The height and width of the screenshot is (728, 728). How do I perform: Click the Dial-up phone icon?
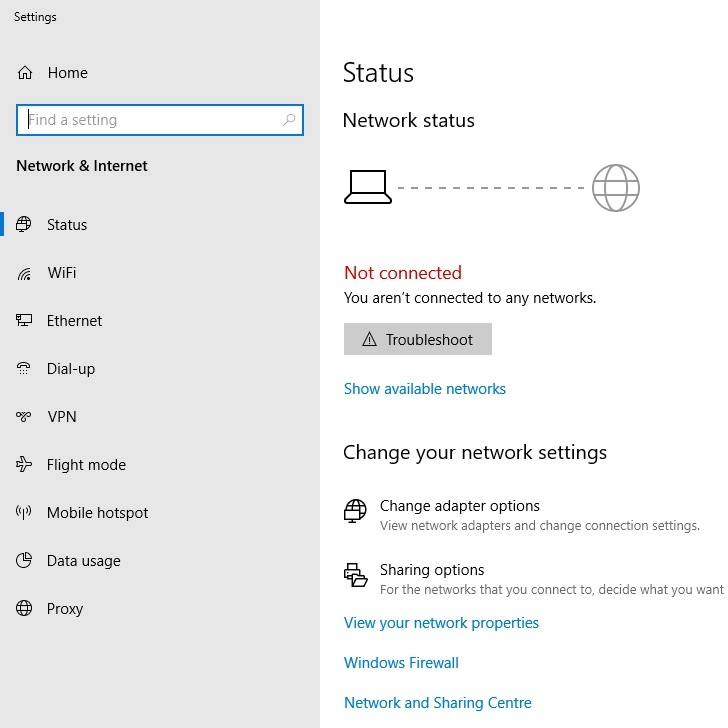tap(25, 369)
